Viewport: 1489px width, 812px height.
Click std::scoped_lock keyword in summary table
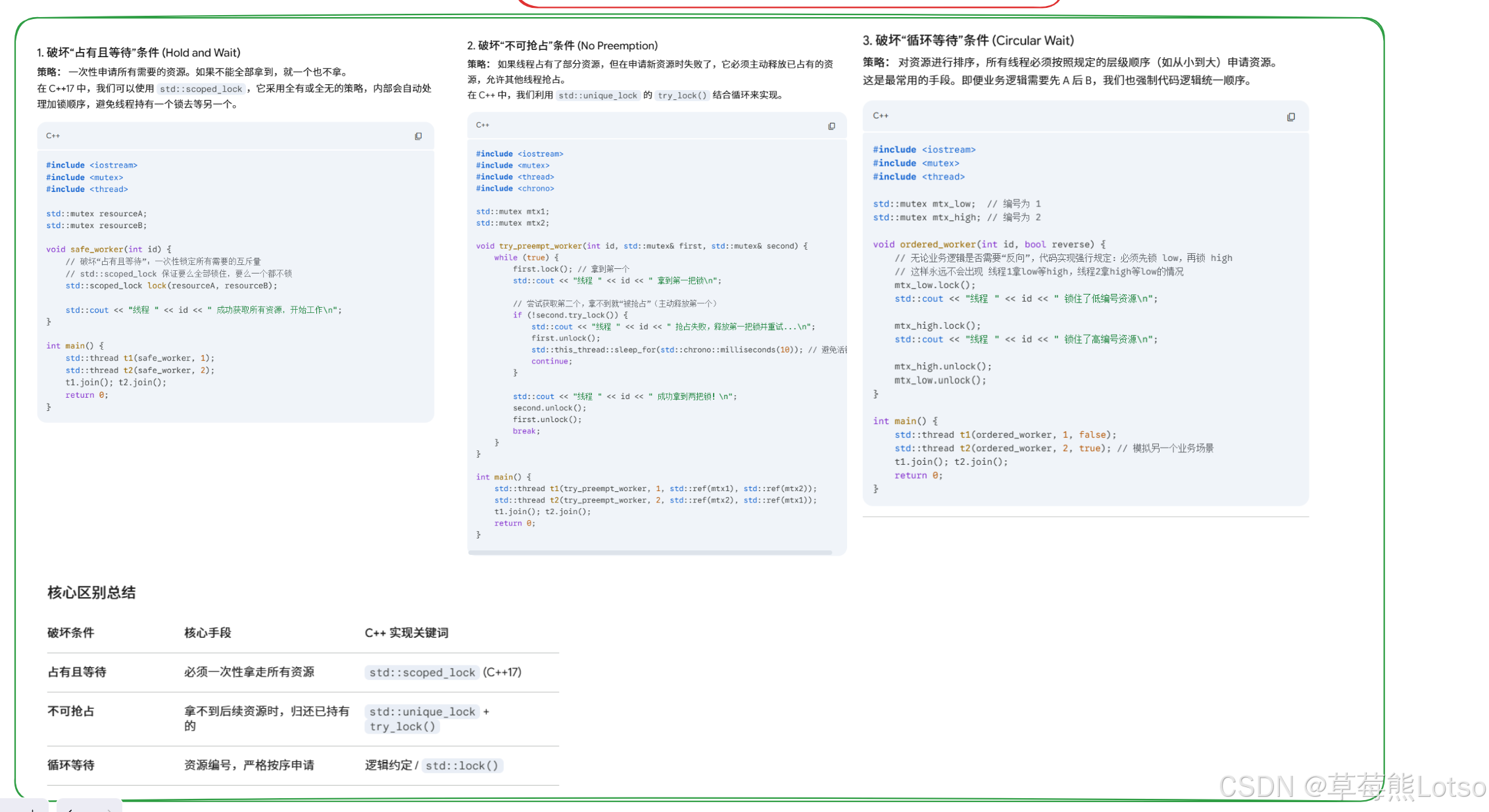[x=422, y=672]
